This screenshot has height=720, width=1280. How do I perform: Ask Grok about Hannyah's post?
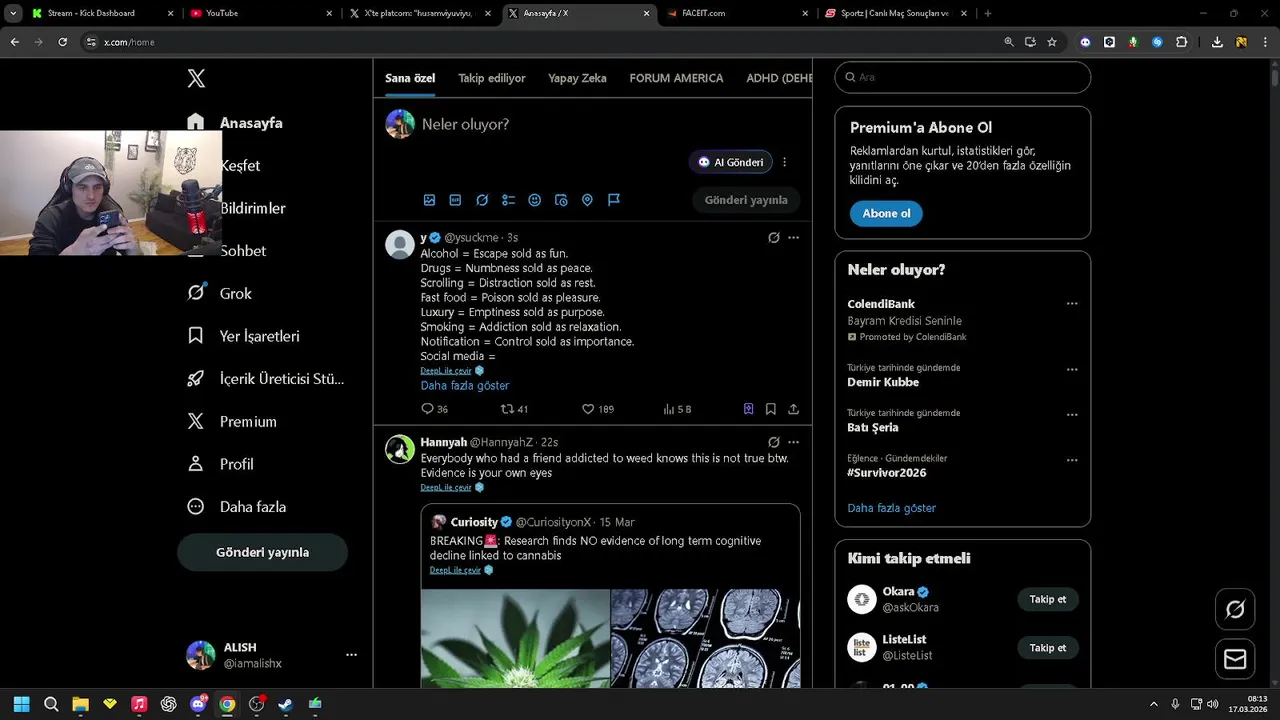tap(773, 442)
